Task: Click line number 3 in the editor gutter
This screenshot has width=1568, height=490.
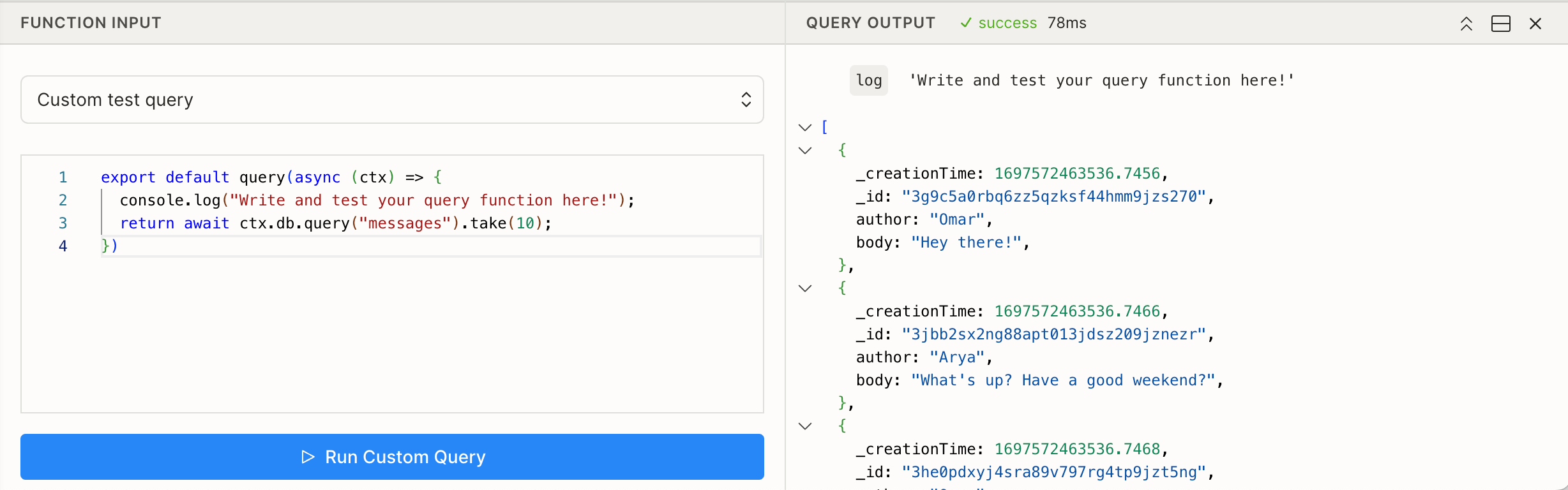Action: point(63,223)
